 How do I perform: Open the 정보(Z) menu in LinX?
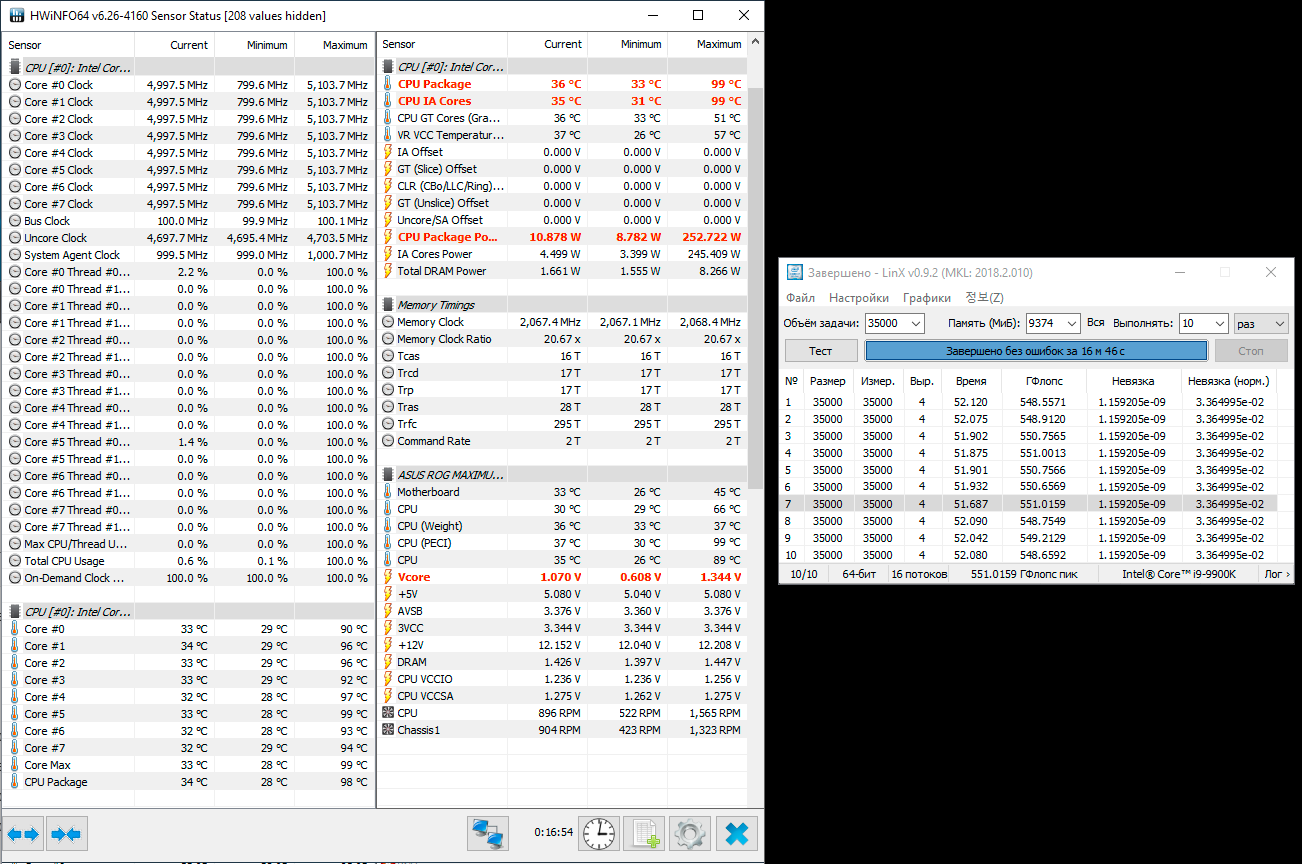(x=984, y=298)
